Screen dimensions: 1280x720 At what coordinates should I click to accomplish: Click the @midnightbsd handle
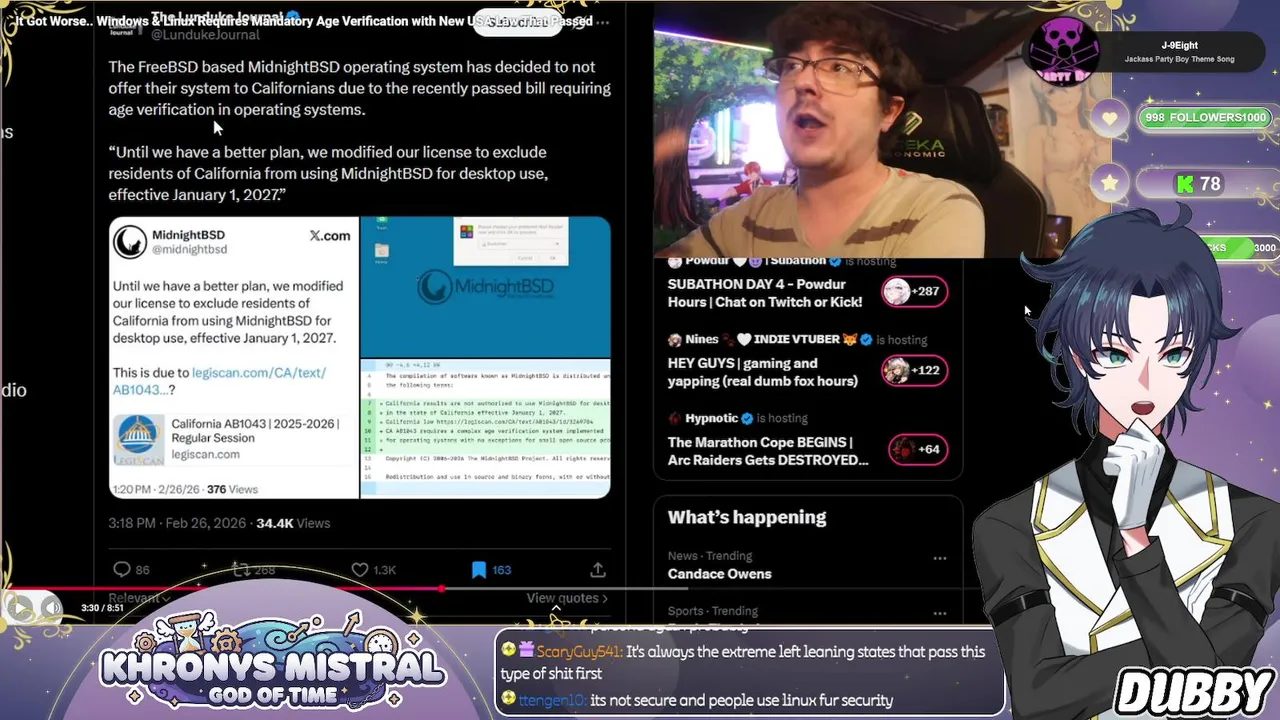point(189,249)
